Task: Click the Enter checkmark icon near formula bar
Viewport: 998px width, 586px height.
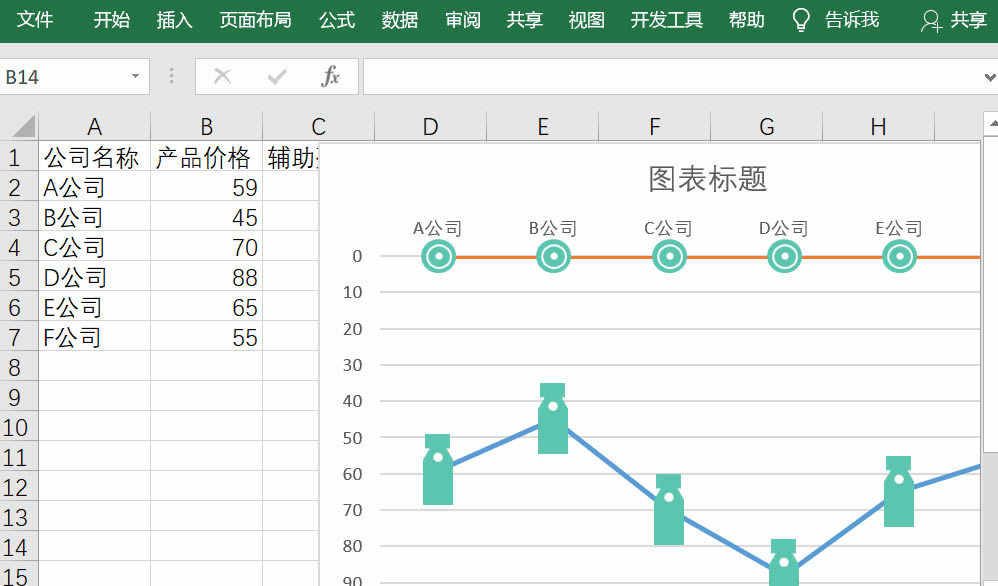Action: [x=276, y=76]
